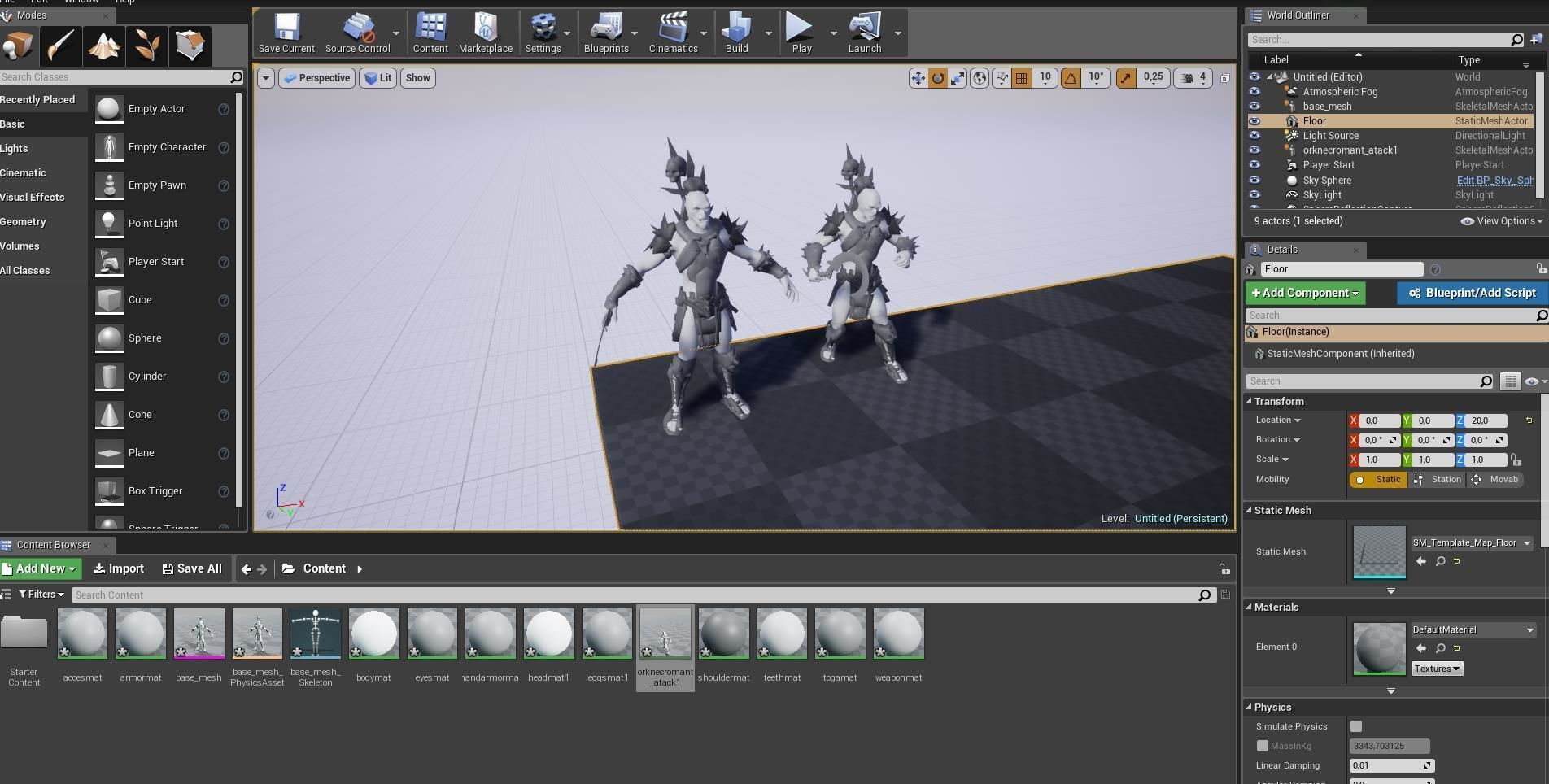This screenshot has width=1549, height=784.
Task: Open the Landscape mode icon
Action: [x=104, y=46]
